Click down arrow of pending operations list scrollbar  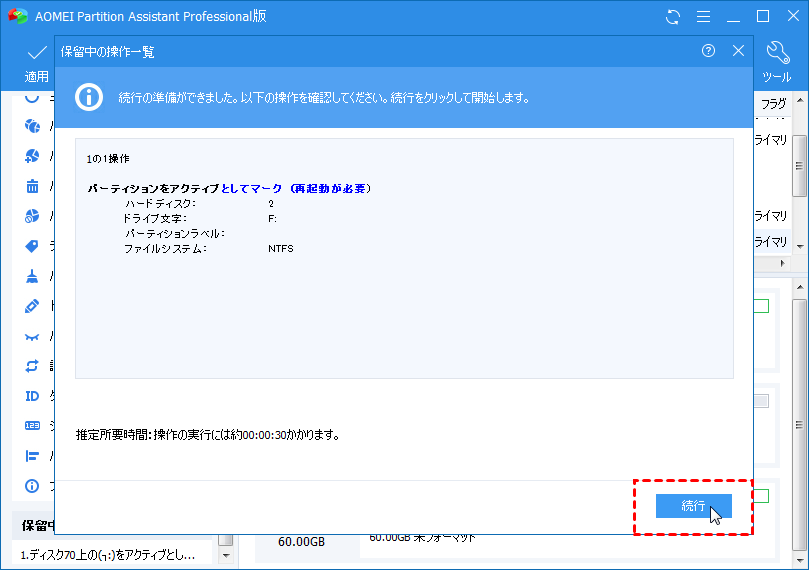click(x=225, y=556)
